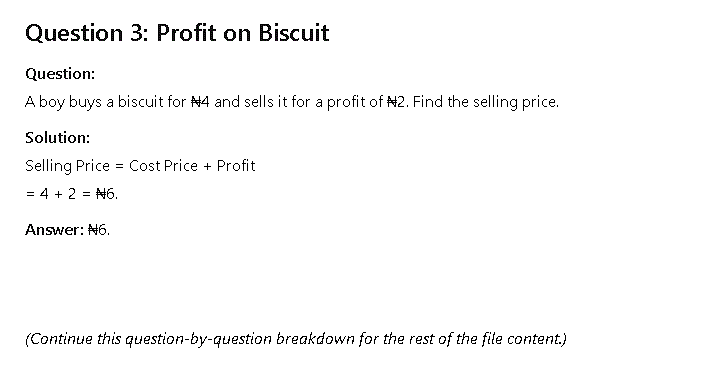Screen dimensions: 707x382
Task: Click the "Find the selling price." sentence
Action: click(486, 102)
